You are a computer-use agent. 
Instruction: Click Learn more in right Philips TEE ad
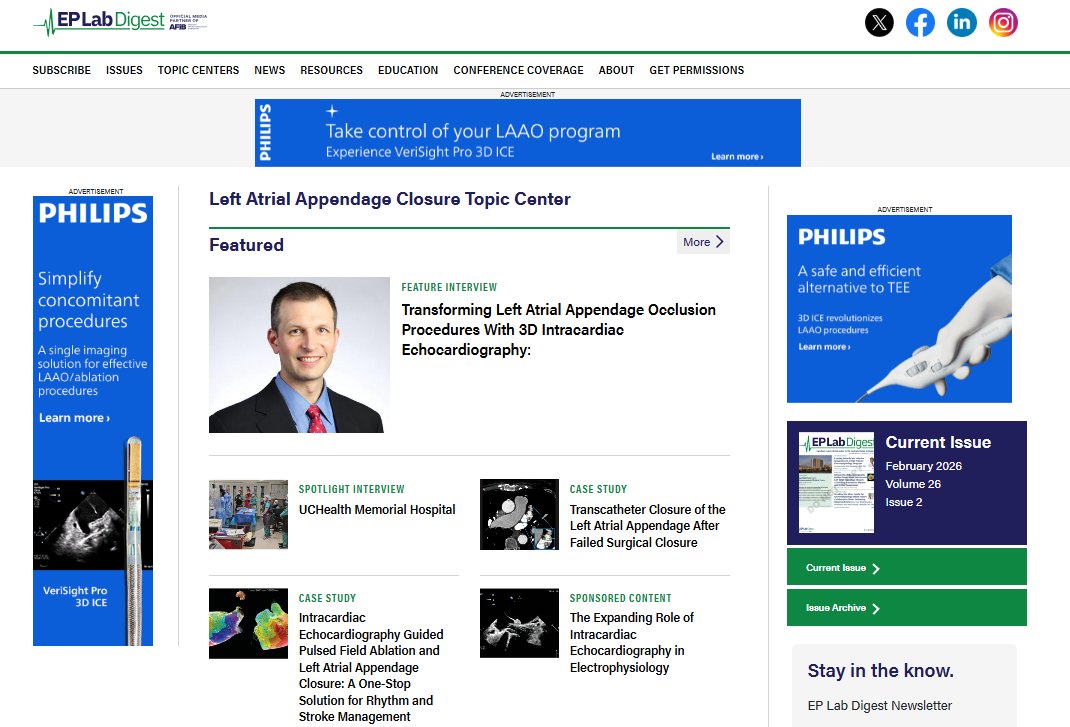824,347
